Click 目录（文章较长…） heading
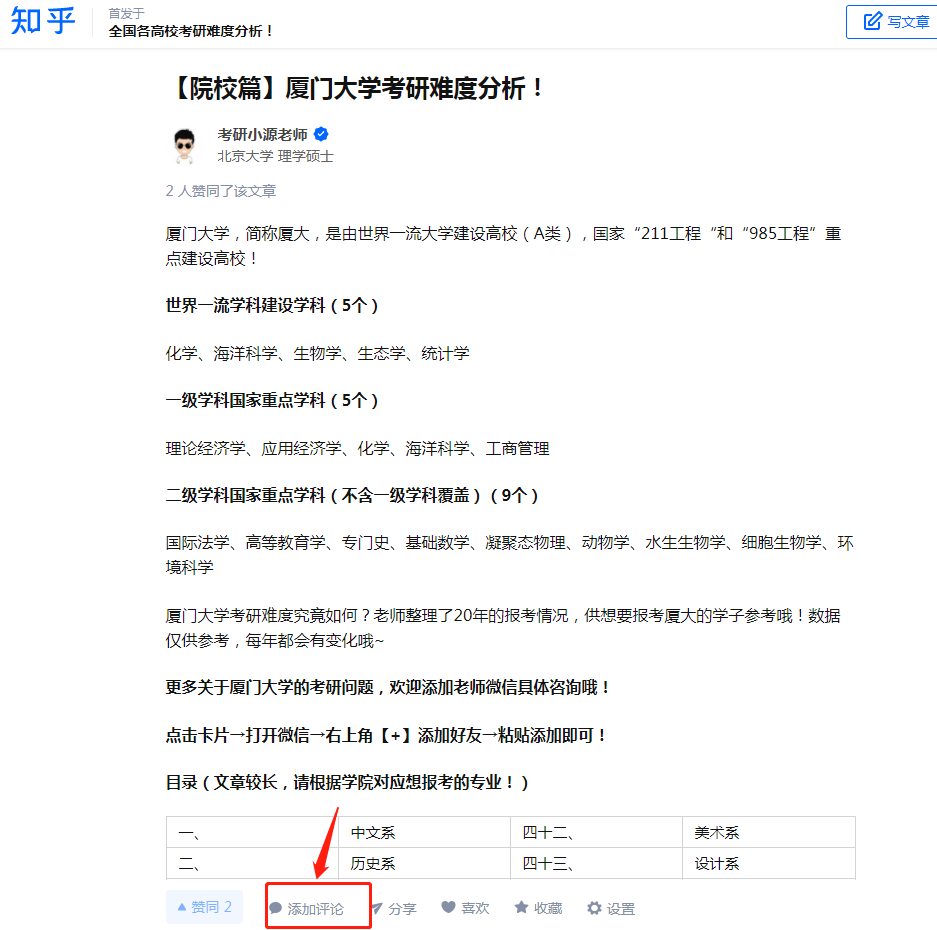The height and width of the screenshot is (930, 937). point(347,782)
